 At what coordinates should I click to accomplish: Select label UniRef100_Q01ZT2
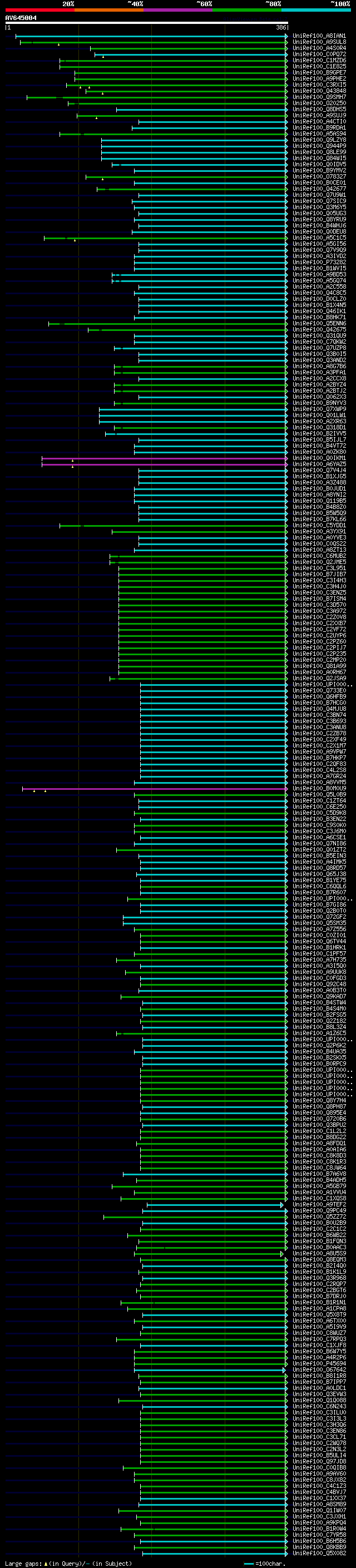[x=319, y=850]
